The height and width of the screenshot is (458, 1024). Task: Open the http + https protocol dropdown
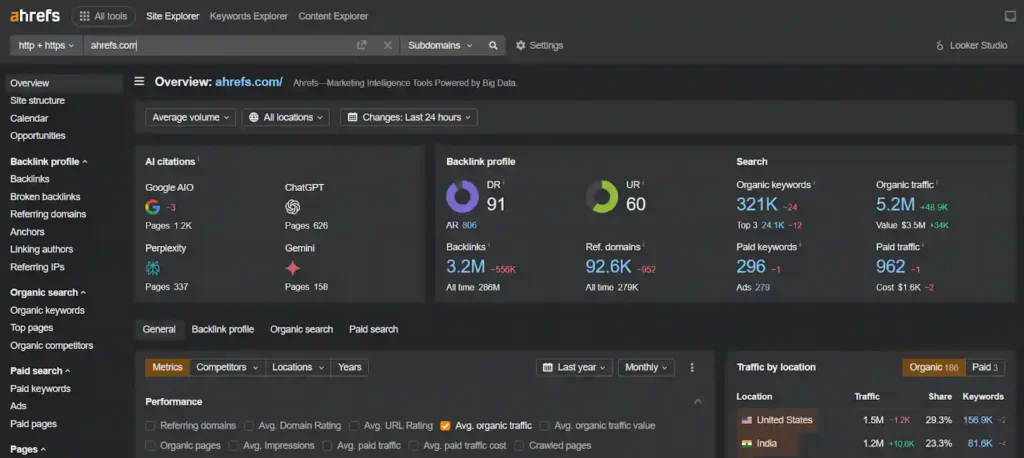[46, 46]
